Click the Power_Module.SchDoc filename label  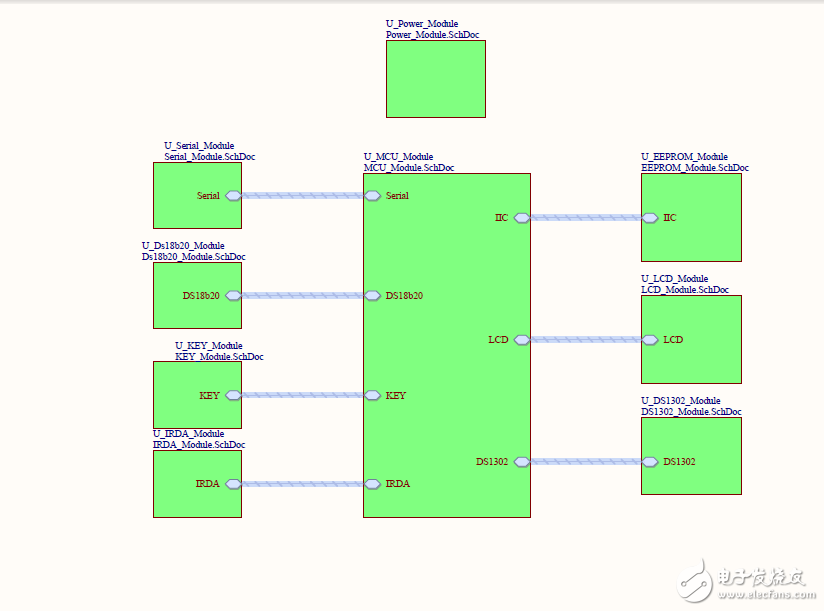point(432,35)
